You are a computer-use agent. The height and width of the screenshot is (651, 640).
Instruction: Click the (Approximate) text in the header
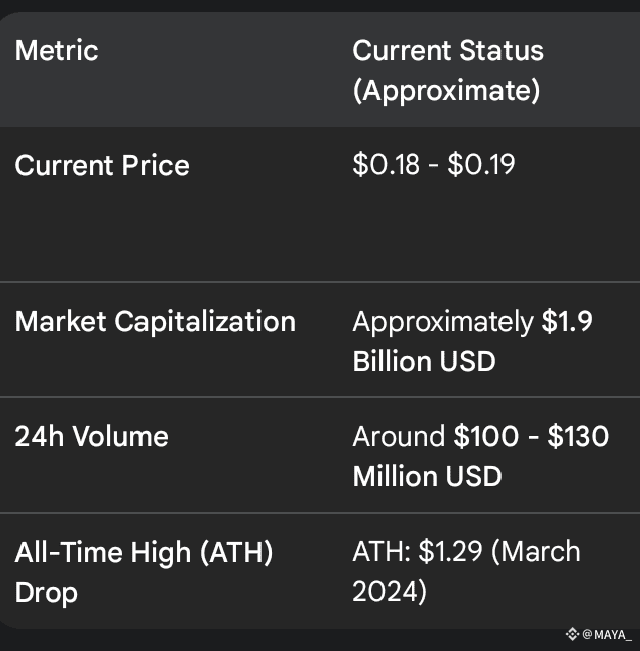pyautogui.click(x=446, y=91)
